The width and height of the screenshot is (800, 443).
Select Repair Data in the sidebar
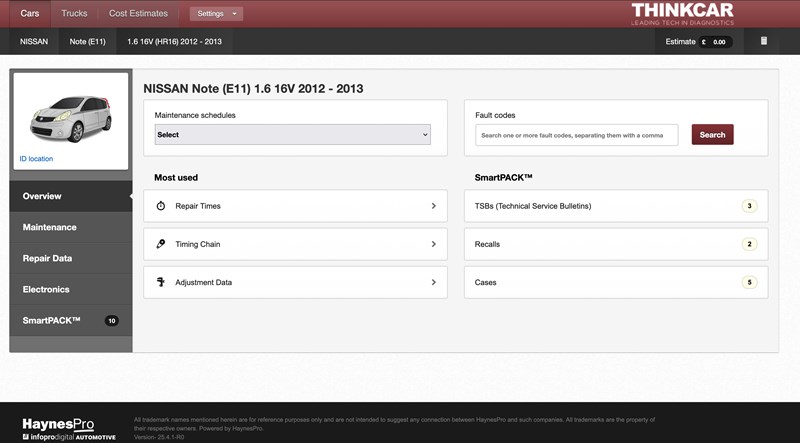tap(47, 258)
